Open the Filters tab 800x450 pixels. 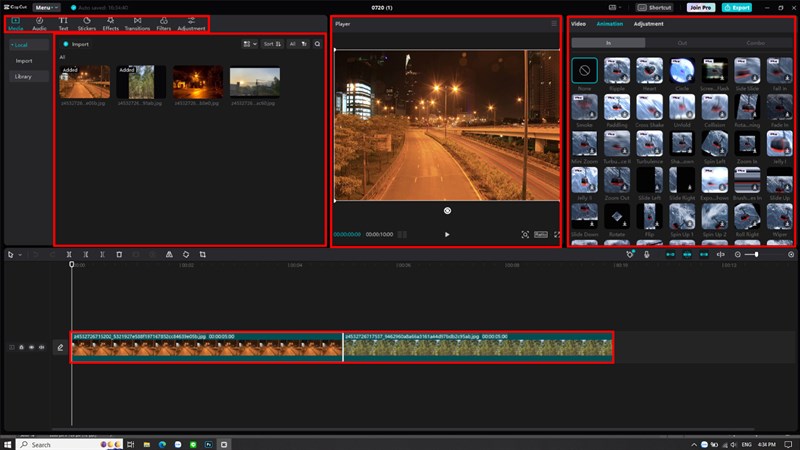(x=164, y=23)
